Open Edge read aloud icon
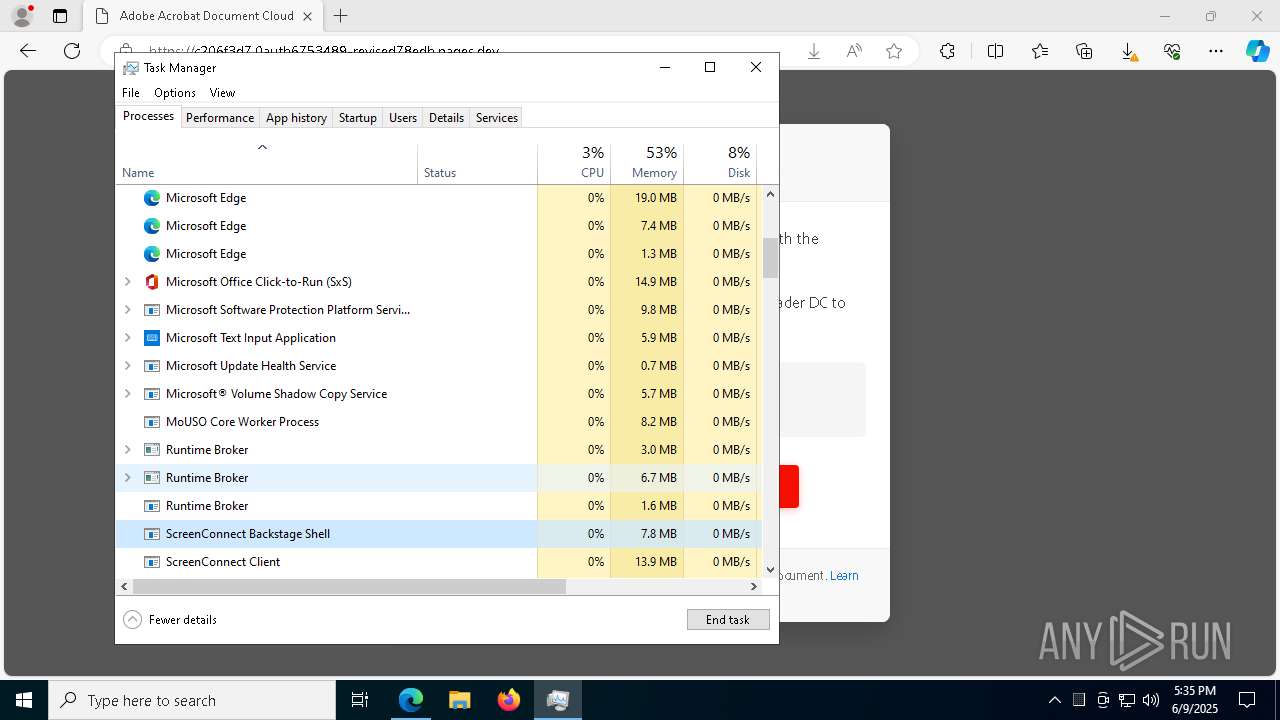This screenshot has height=720, width=1280. click(854, 51)
